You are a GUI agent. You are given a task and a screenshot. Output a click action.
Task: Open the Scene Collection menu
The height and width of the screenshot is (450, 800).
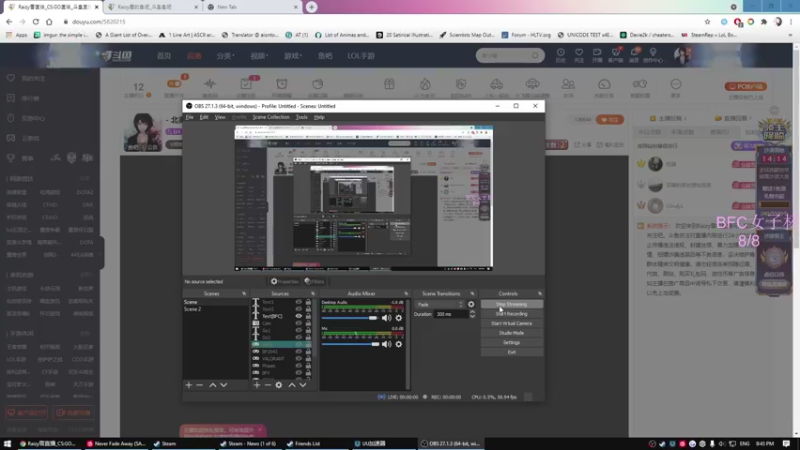pyautogui.click(x=271, y=117)
